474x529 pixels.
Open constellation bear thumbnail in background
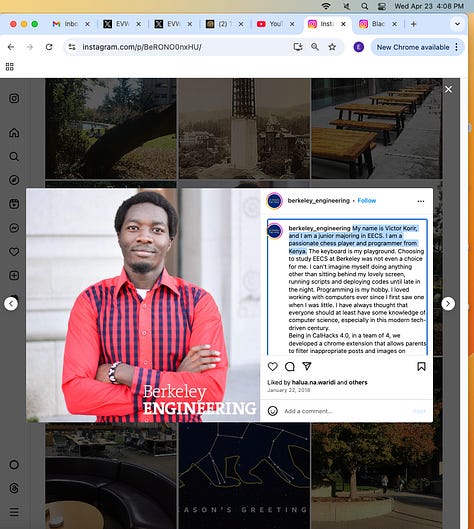[244, 476]
